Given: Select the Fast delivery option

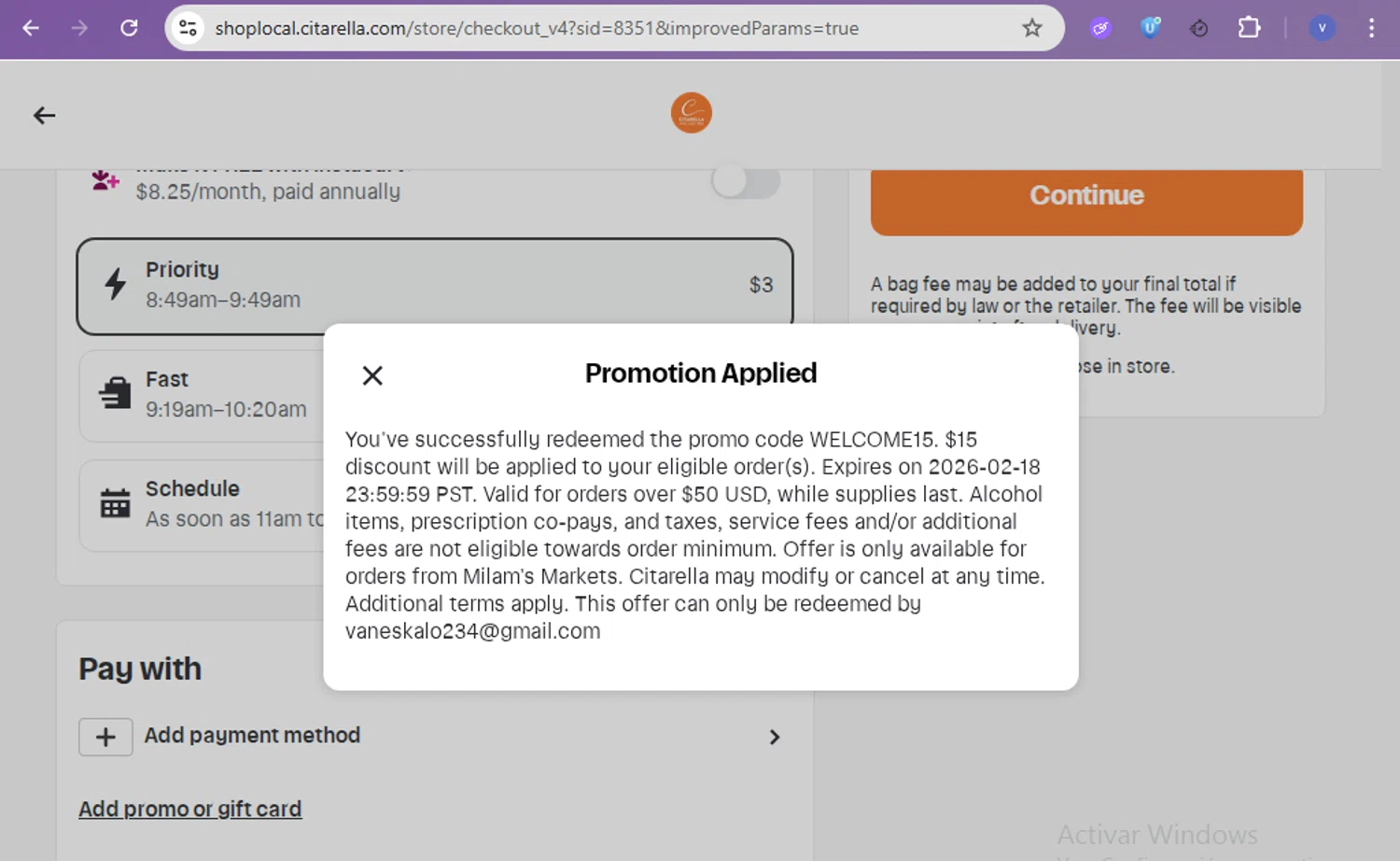Looking at the screenshot, I should 202,395.
